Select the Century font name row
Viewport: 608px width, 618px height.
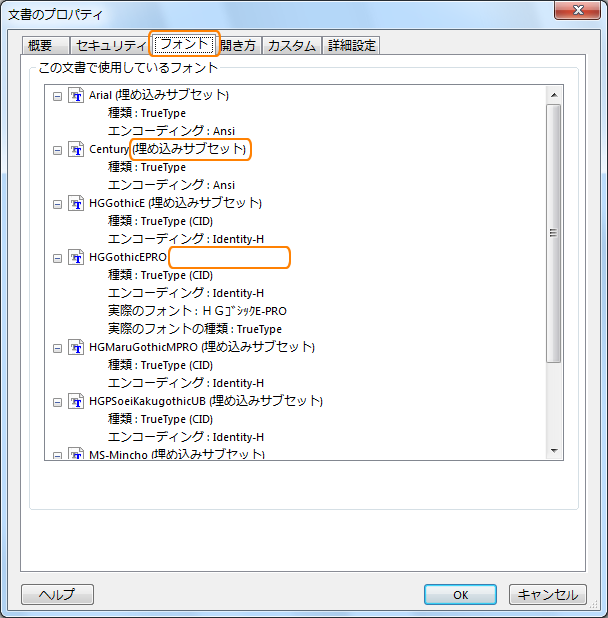(167, 149)
